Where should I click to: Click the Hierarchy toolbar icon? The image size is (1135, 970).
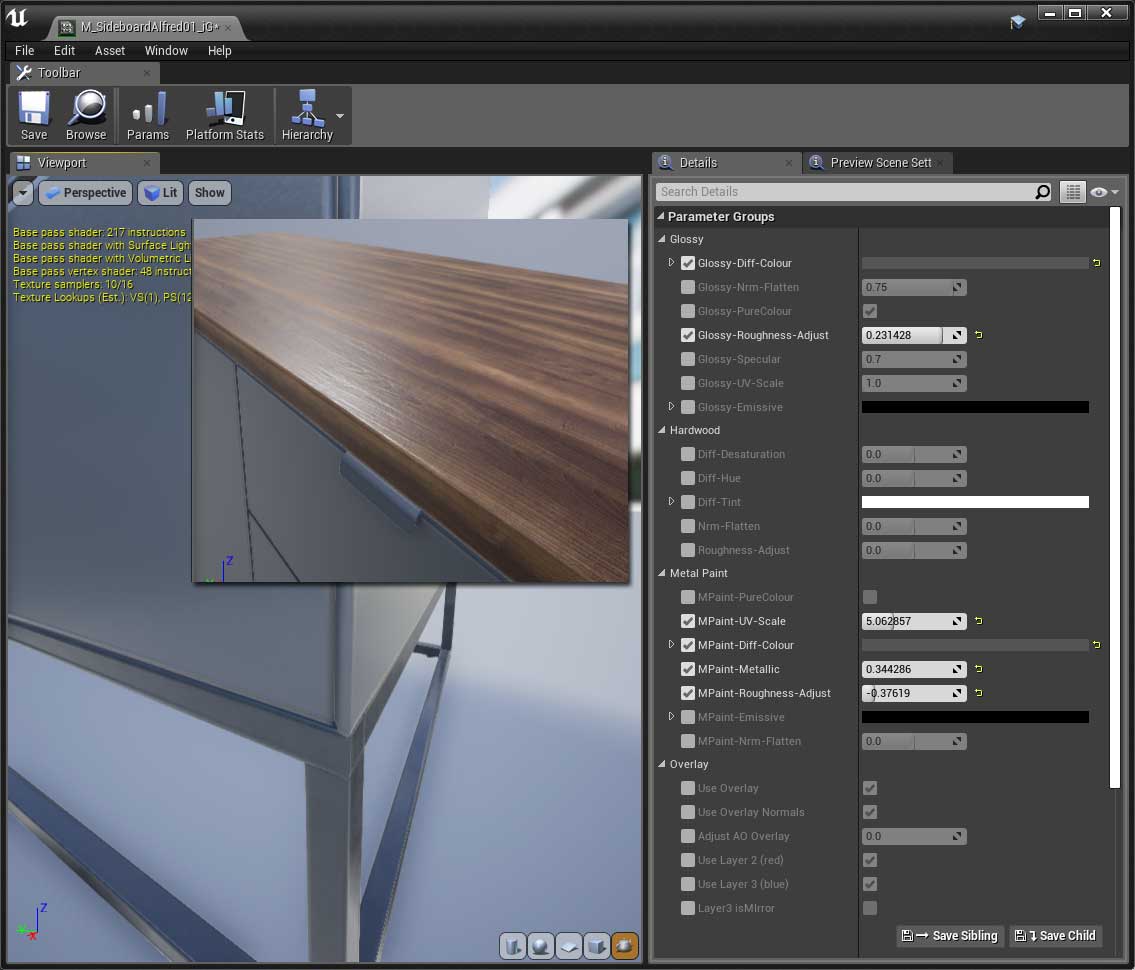[x=307, y=115]
